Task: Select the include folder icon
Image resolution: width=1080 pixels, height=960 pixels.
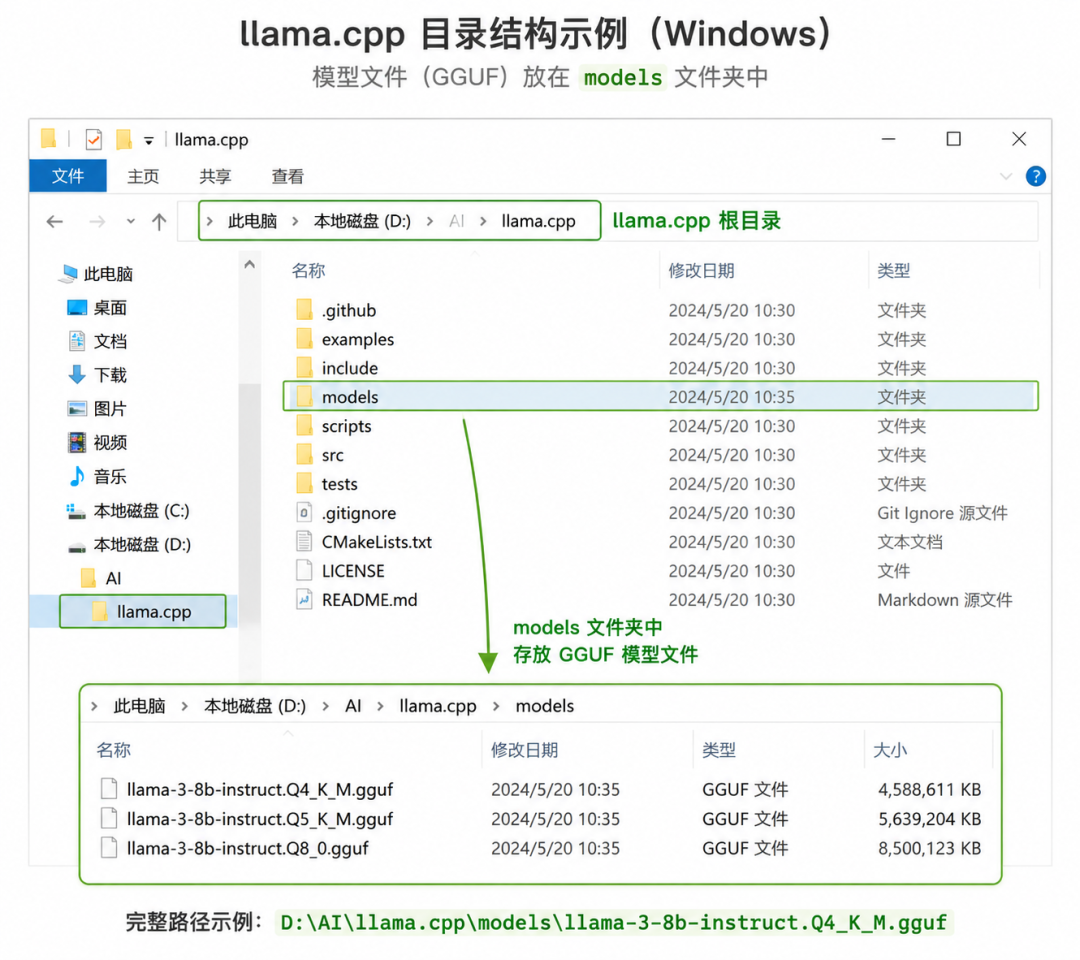Action: point(304,368)
